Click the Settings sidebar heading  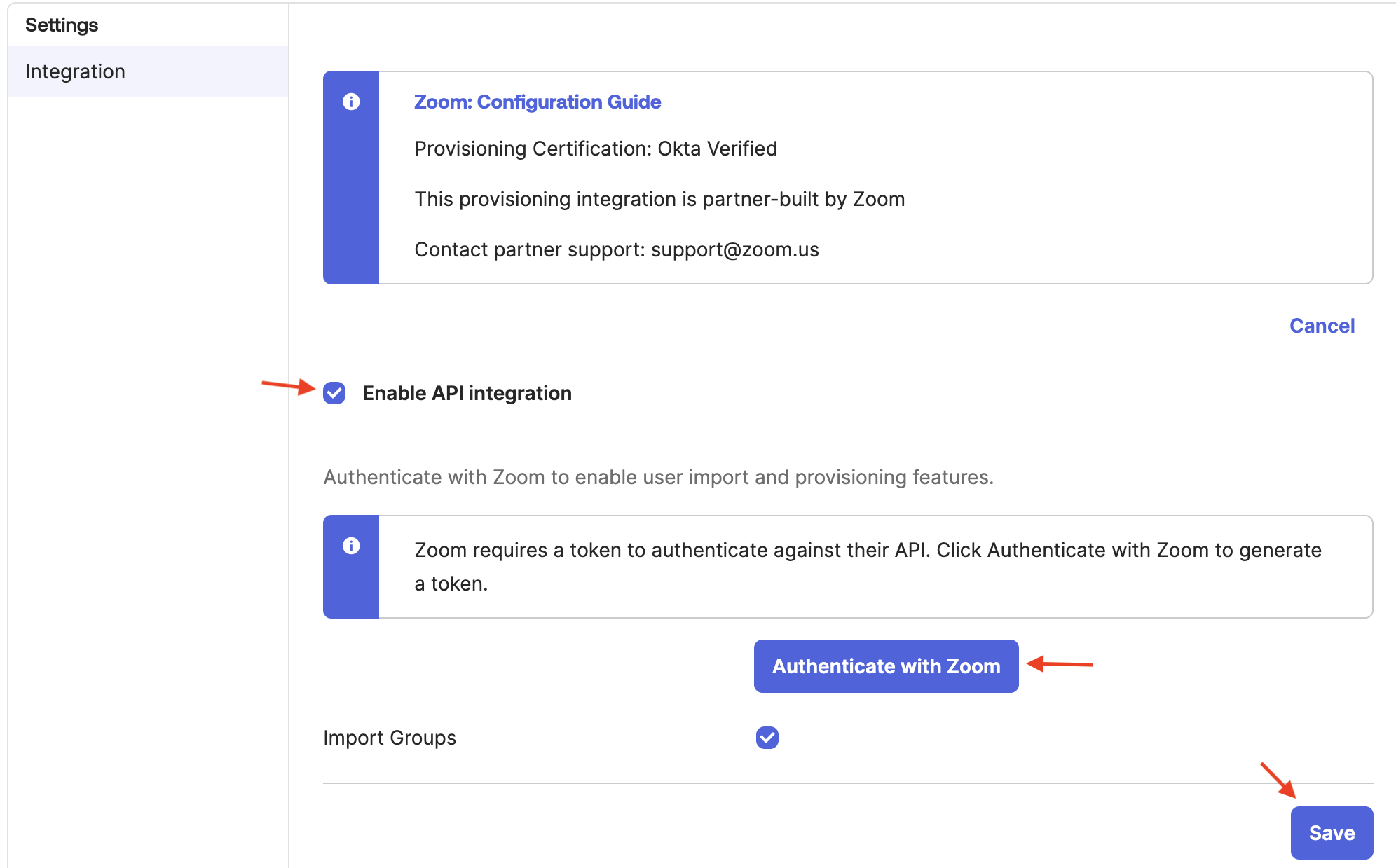(62, 25)
